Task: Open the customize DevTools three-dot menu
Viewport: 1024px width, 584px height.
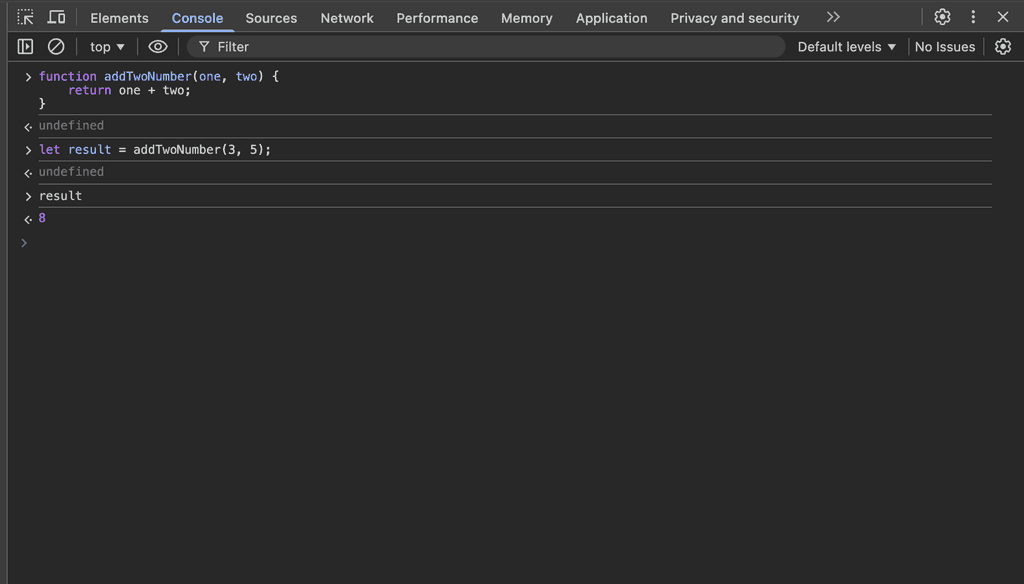Action: tap(973, 17)
